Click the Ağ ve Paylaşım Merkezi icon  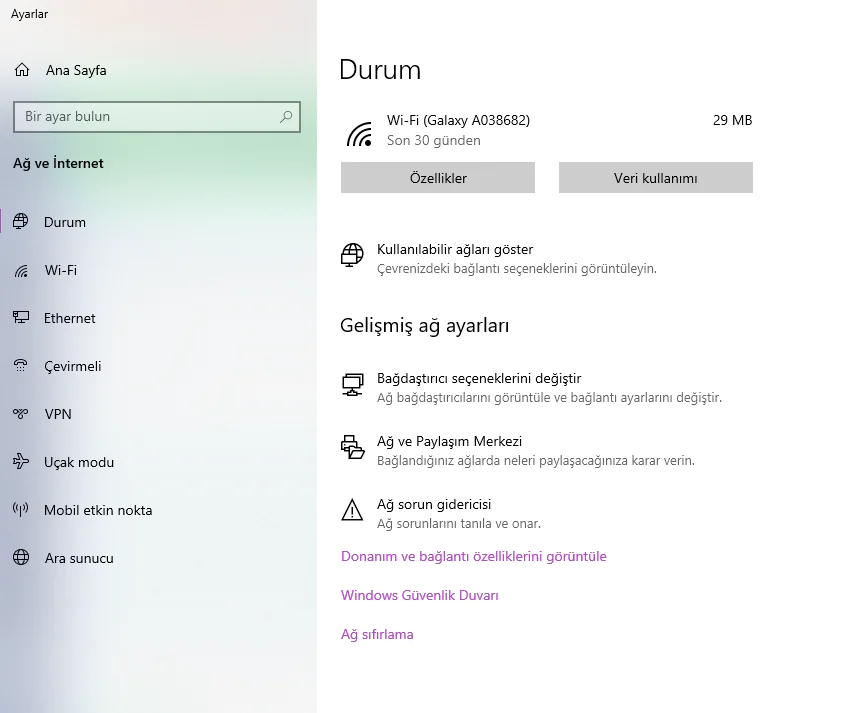[x=352, y=447]
